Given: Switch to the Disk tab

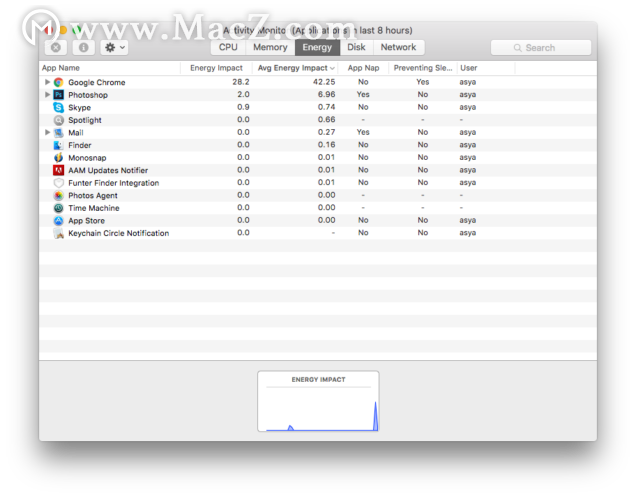Looking at the screenshot, I should tap(356, 47).
